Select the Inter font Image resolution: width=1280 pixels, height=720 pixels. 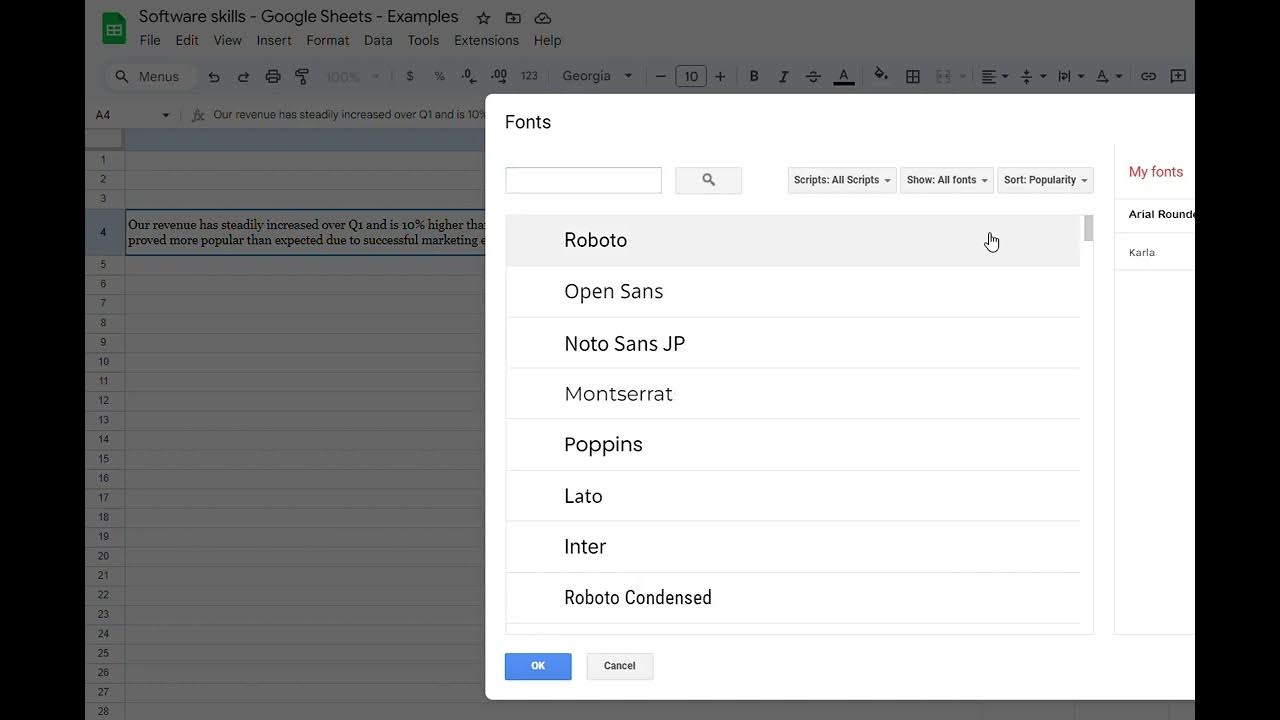tap(793, 547)
